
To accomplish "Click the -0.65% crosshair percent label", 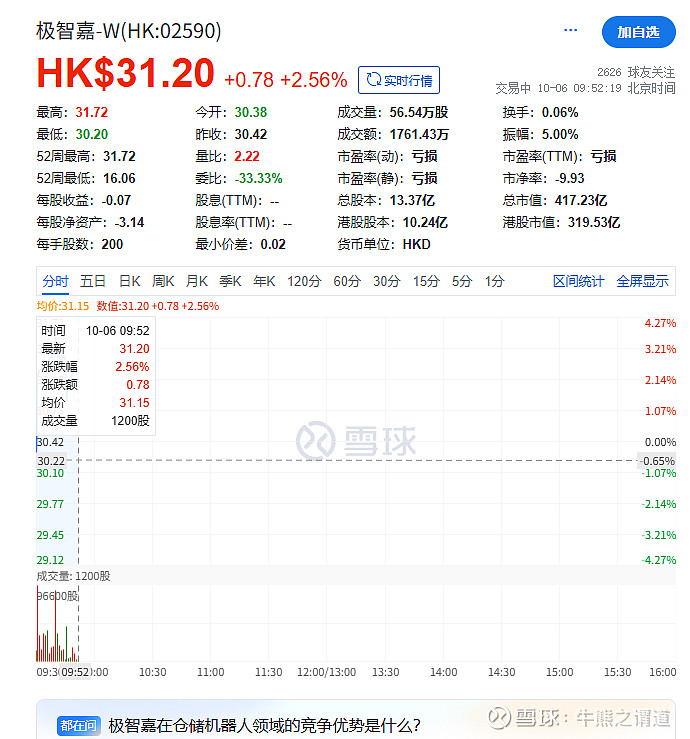I will [657, 460].
